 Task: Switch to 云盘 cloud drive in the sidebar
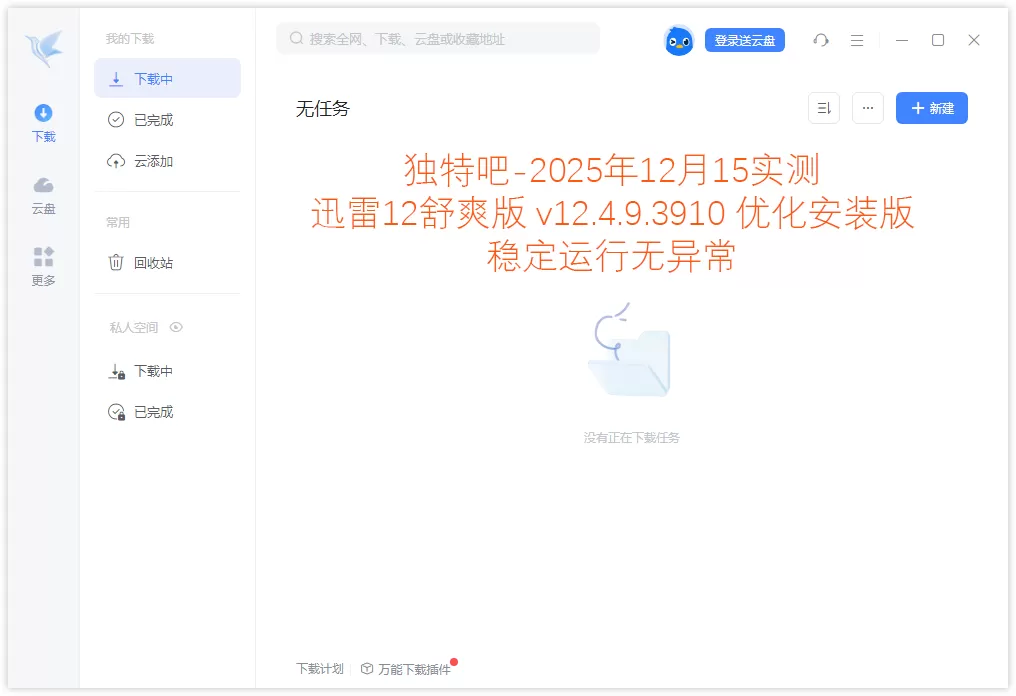coord(43,194)
